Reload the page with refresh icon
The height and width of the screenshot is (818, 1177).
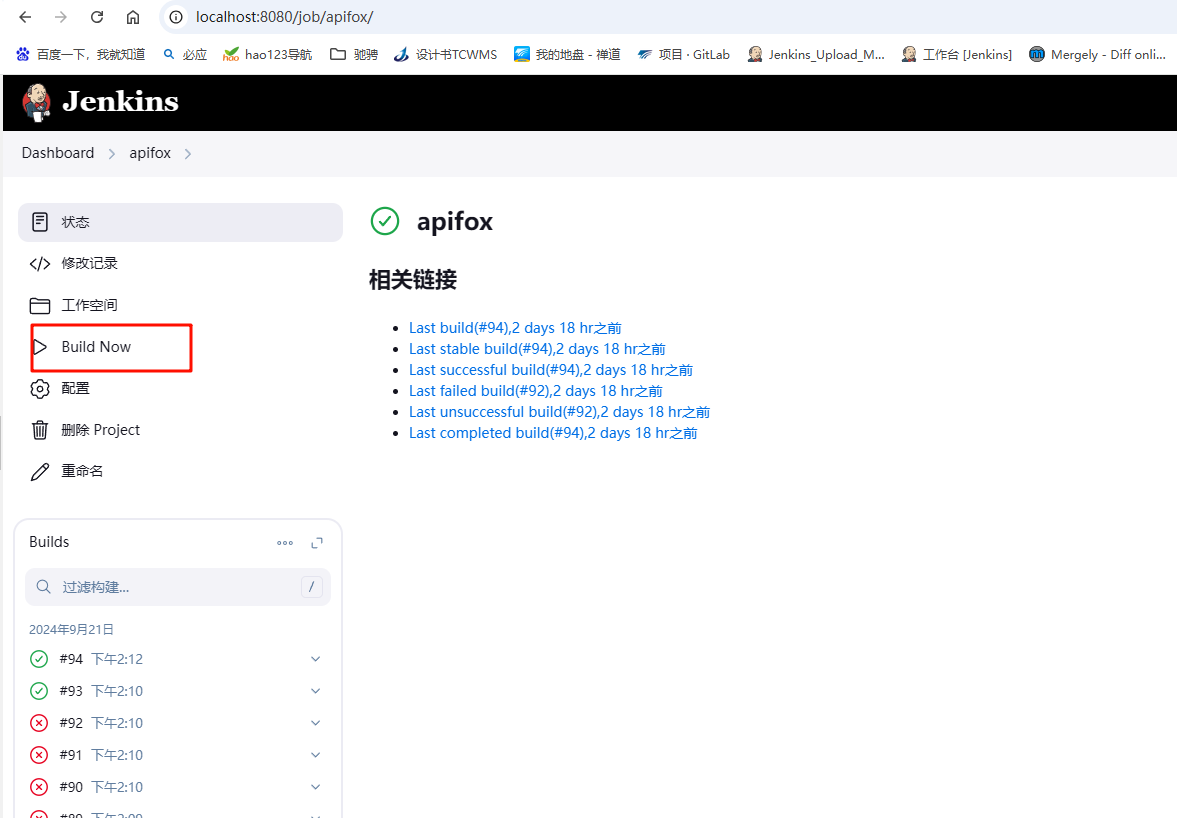pyautogui.click(x=97, y=17)
